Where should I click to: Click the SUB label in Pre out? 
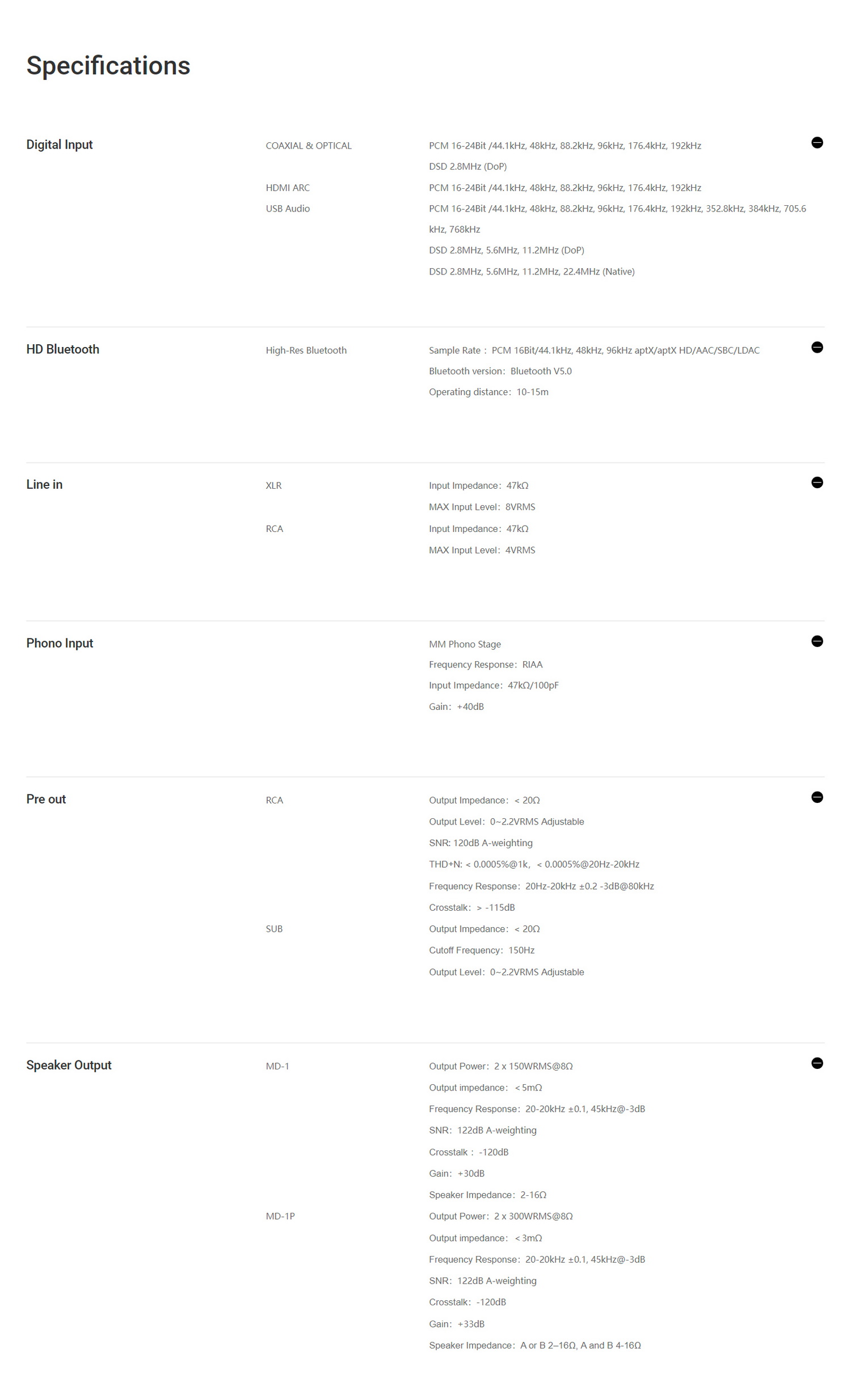pos(274,929)
